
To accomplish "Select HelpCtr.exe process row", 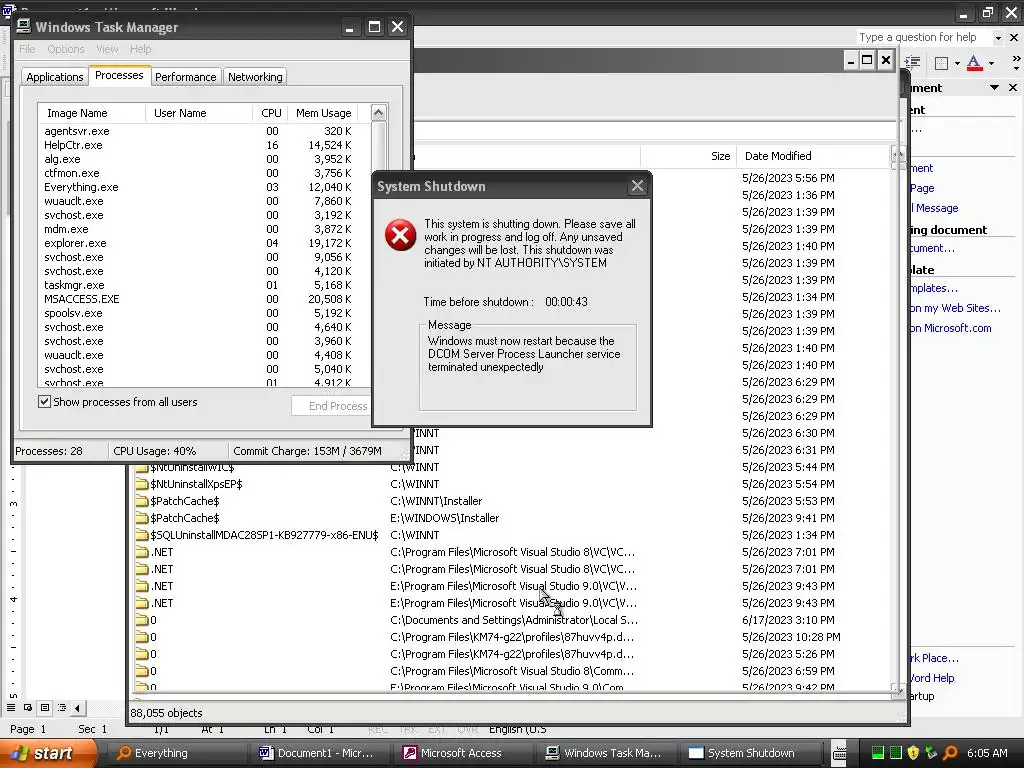I will coord(204,145).
